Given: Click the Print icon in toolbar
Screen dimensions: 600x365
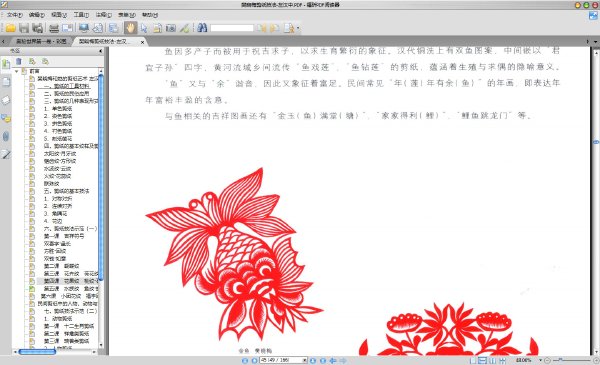Looking at the screenshot, I should [54, 28].
